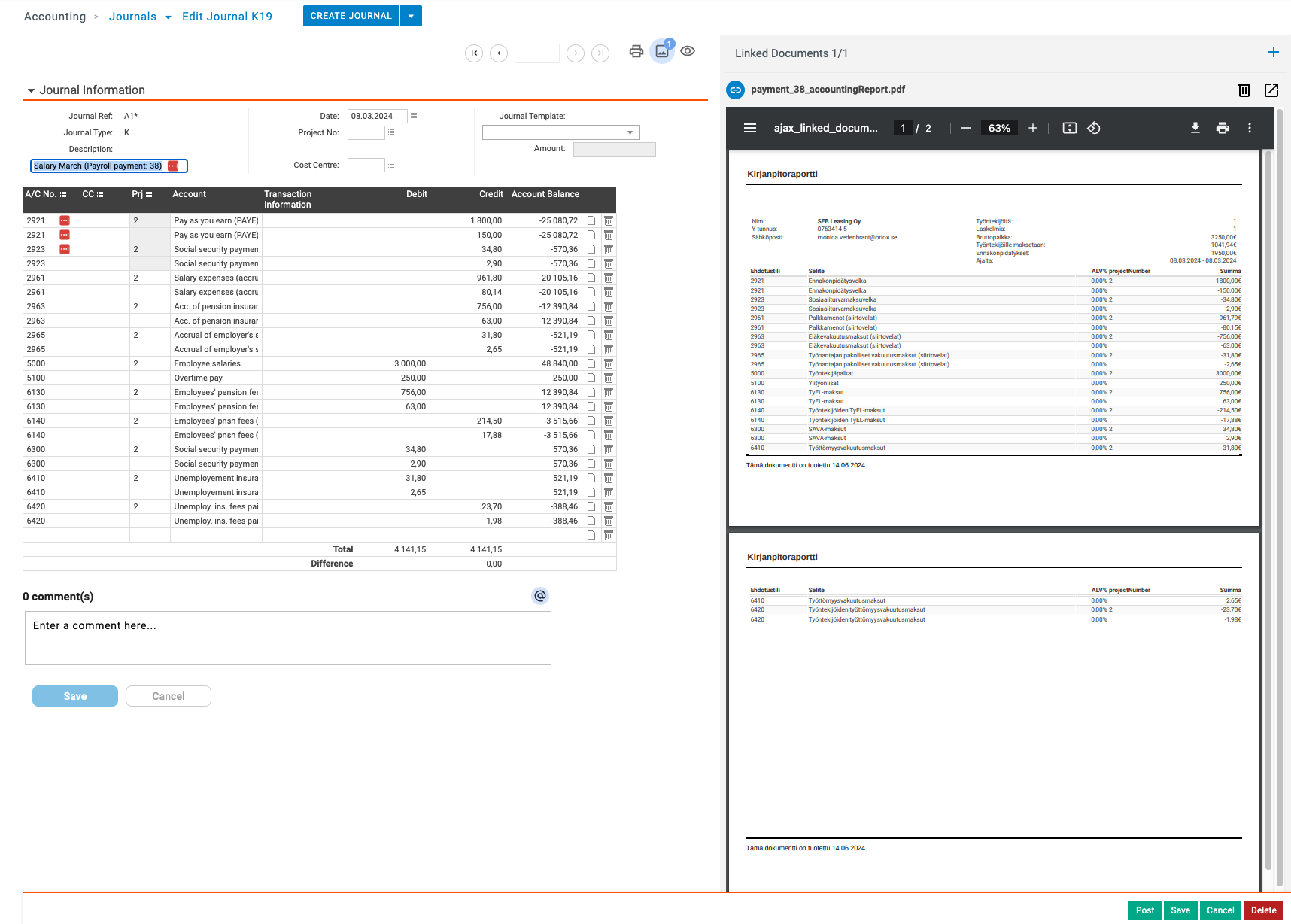1291x924 pixels.
Task: Go to the first journal record
Action: coord(474,53)
